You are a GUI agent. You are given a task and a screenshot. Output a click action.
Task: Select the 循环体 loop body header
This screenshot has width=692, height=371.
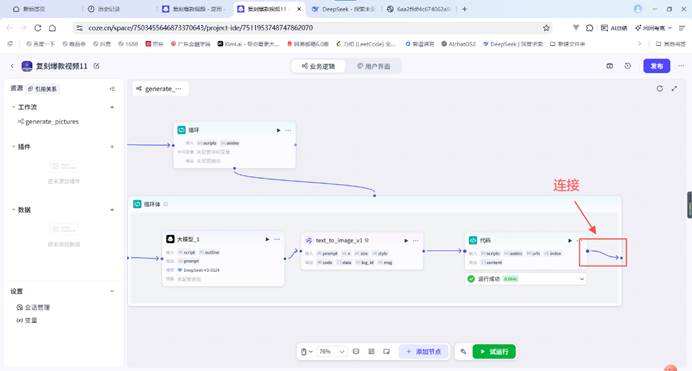click(374, 204)
